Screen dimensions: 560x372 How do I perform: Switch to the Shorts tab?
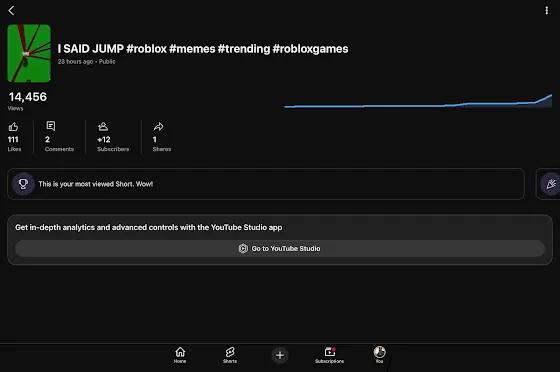pyautogui.click(x=230, y=355)
